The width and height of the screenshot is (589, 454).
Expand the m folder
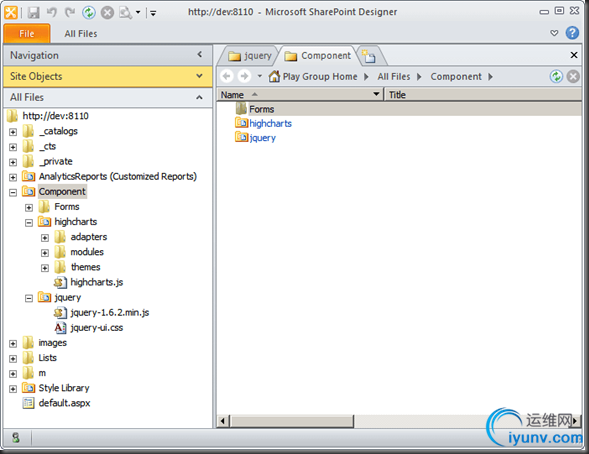13,374
